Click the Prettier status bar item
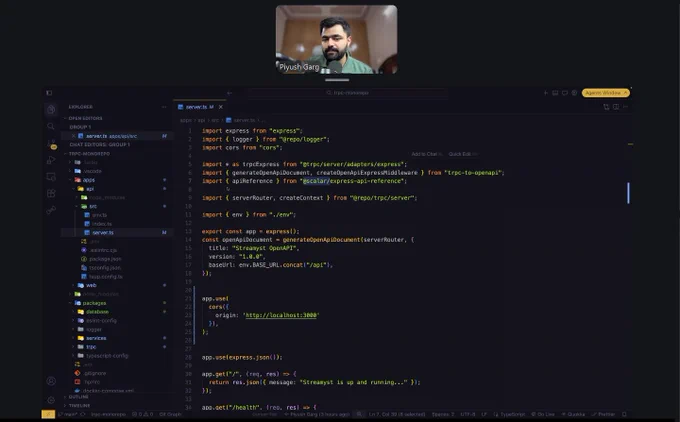Image resolution: width=680 pixels, height=422 pixels. point(604,414)
